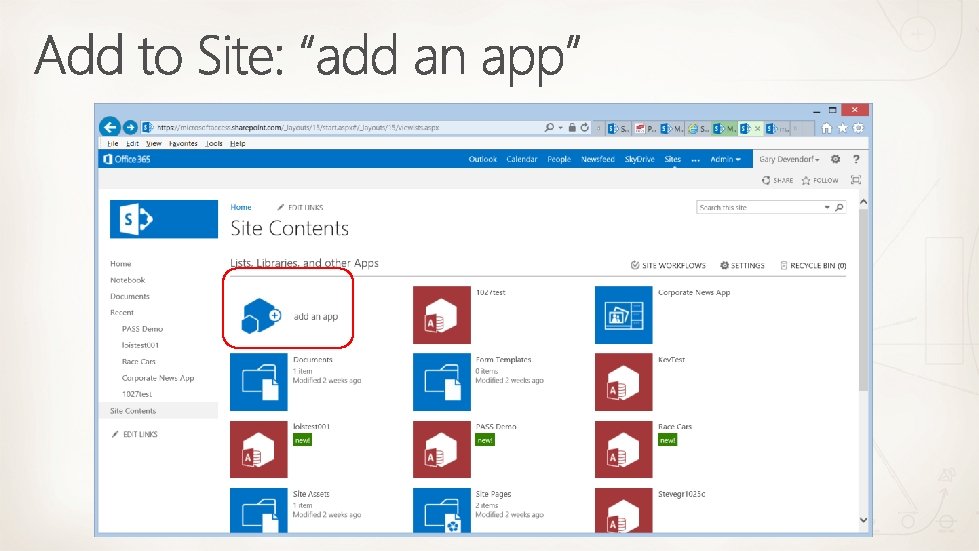Click the add an app tile icon
The width and height of the screenshot is (979, 551).
point(261,316)
